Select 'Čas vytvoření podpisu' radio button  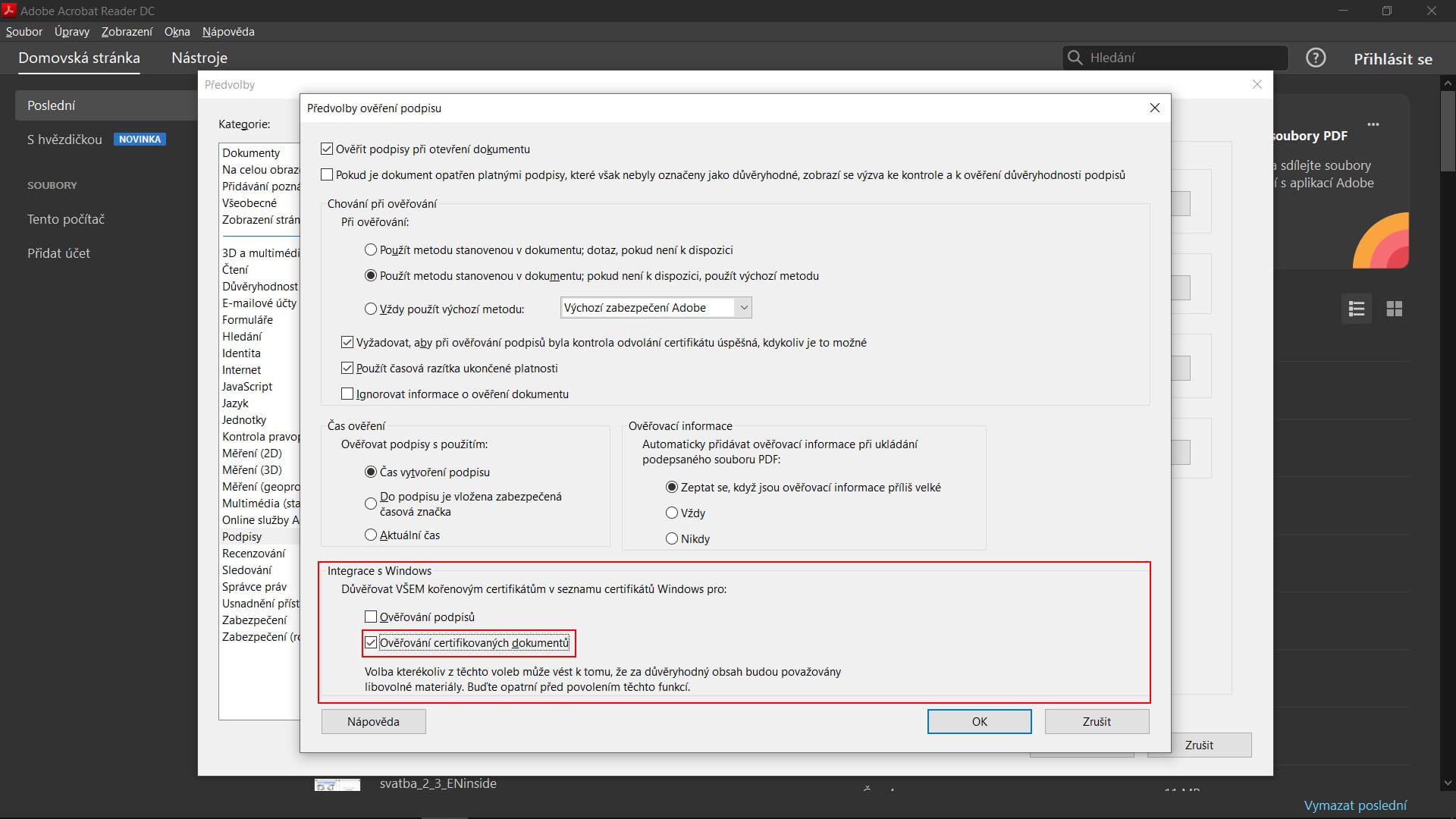(x=371, y=472)
